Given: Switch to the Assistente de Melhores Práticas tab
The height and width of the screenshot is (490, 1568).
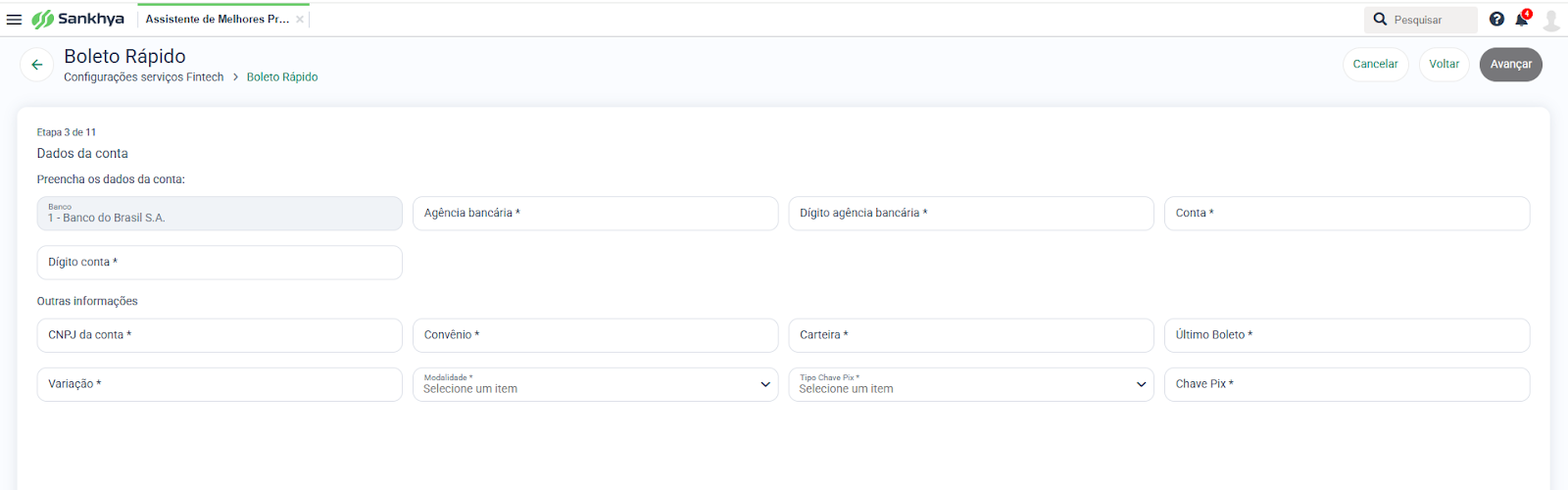Looking at the screenshot, I should click(218, 20).
